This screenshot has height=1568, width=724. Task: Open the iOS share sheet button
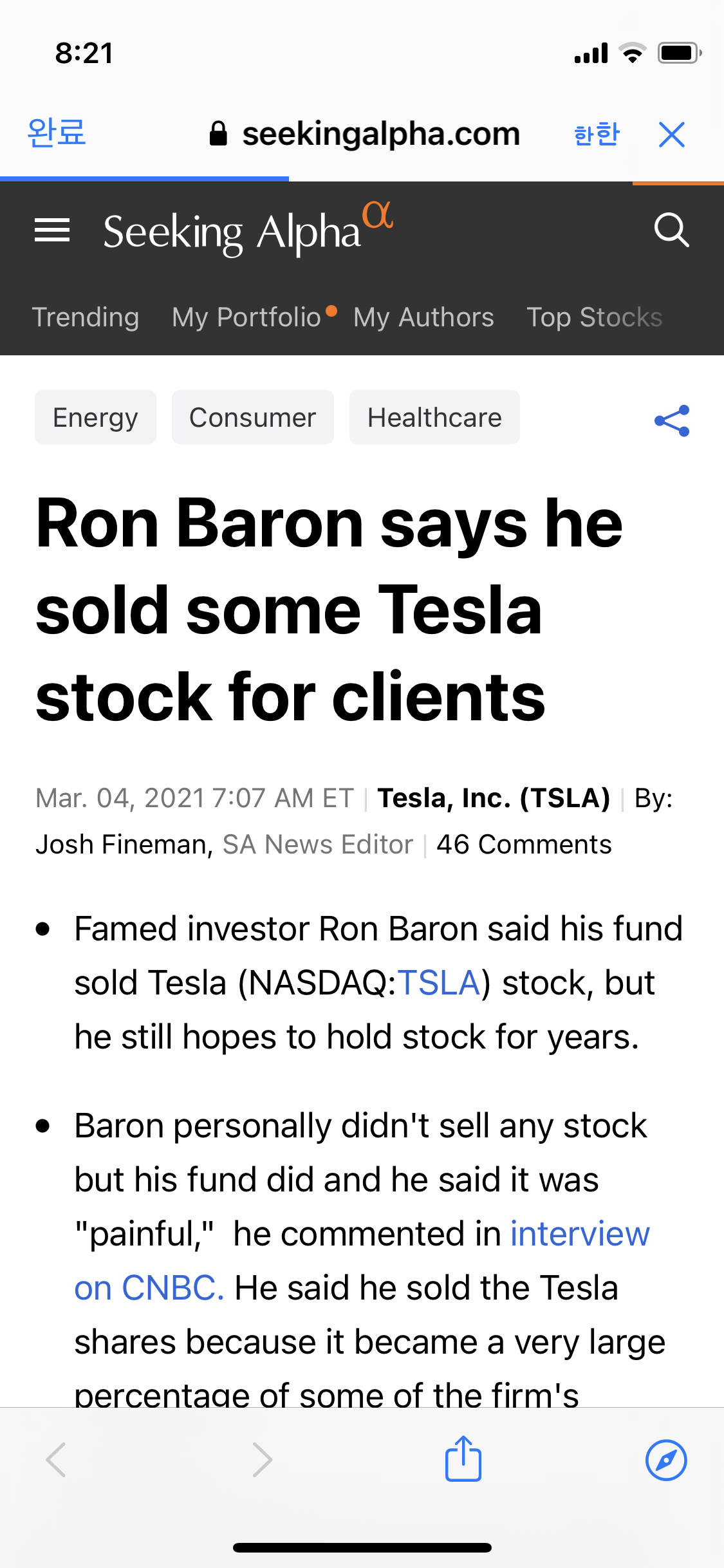point(463,1459)
